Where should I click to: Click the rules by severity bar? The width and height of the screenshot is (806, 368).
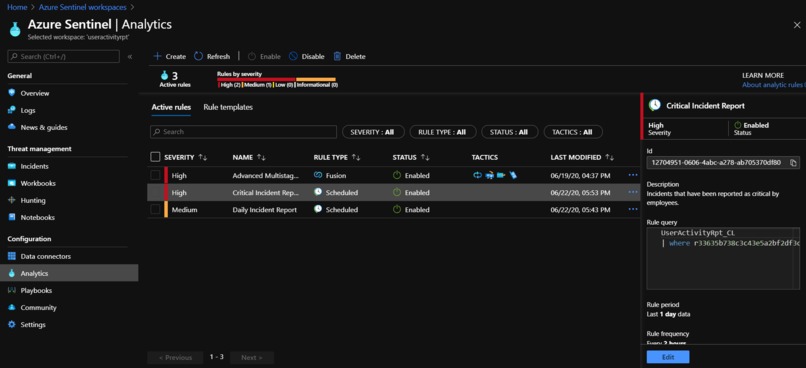(277, 80)
